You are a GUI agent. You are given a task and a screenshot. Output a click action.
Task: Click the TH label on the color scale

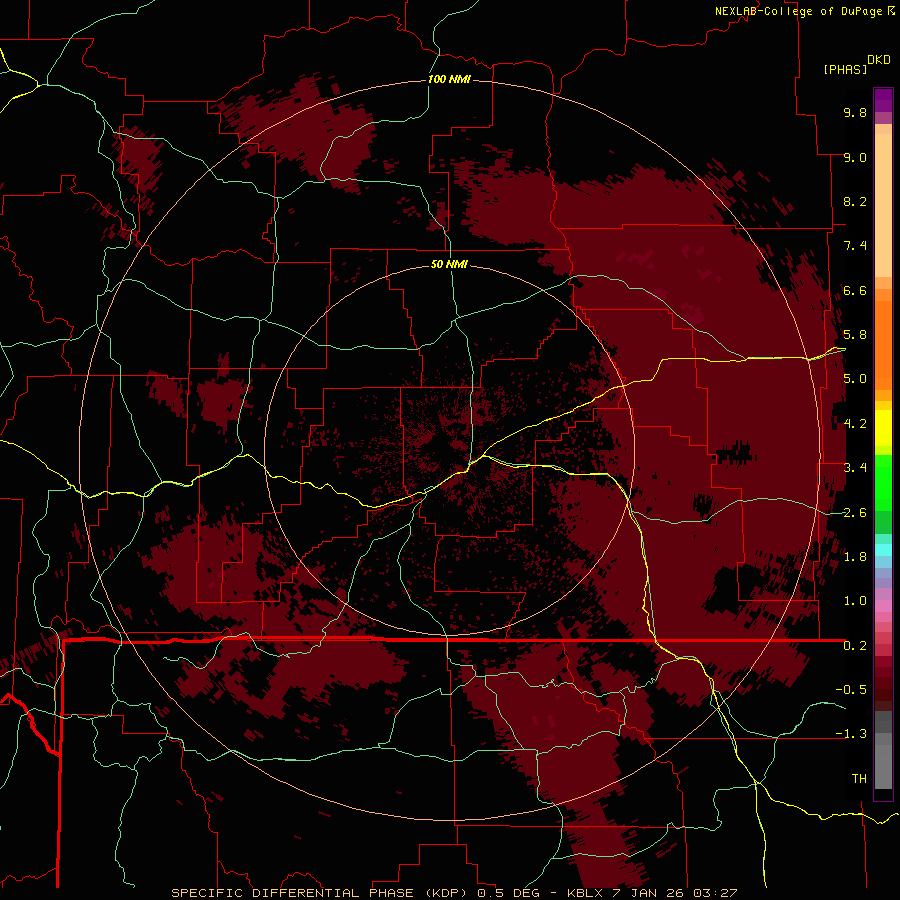click(x=859, y=779)
